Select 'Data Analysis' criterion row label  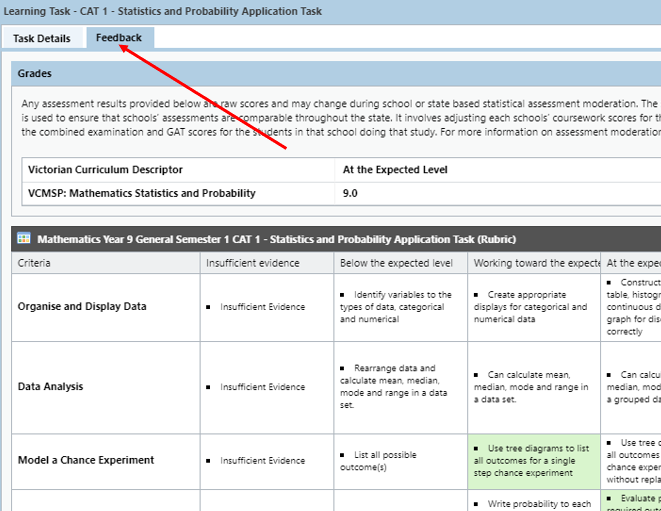(51, 387)
